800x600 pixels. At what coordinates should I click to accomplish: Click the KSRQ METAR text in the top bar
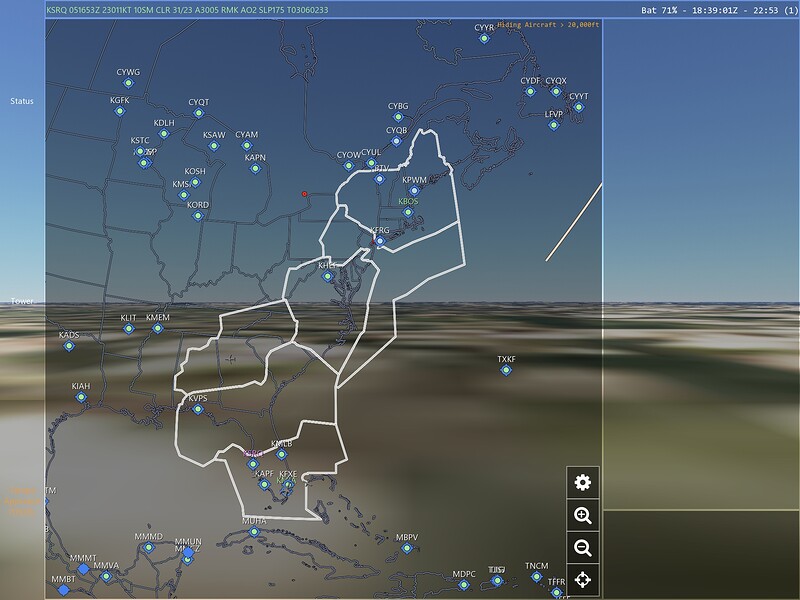coord(187,10)
